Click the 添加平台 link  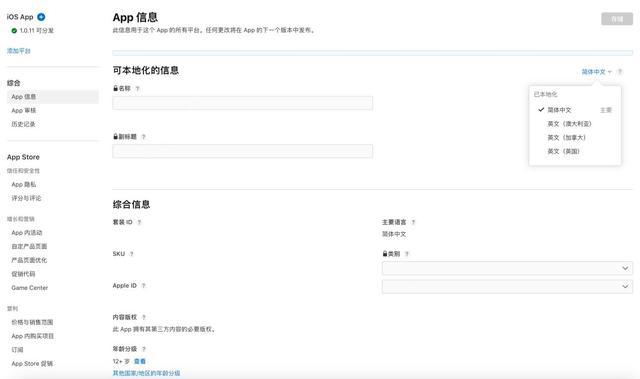[x=19, y=51]
